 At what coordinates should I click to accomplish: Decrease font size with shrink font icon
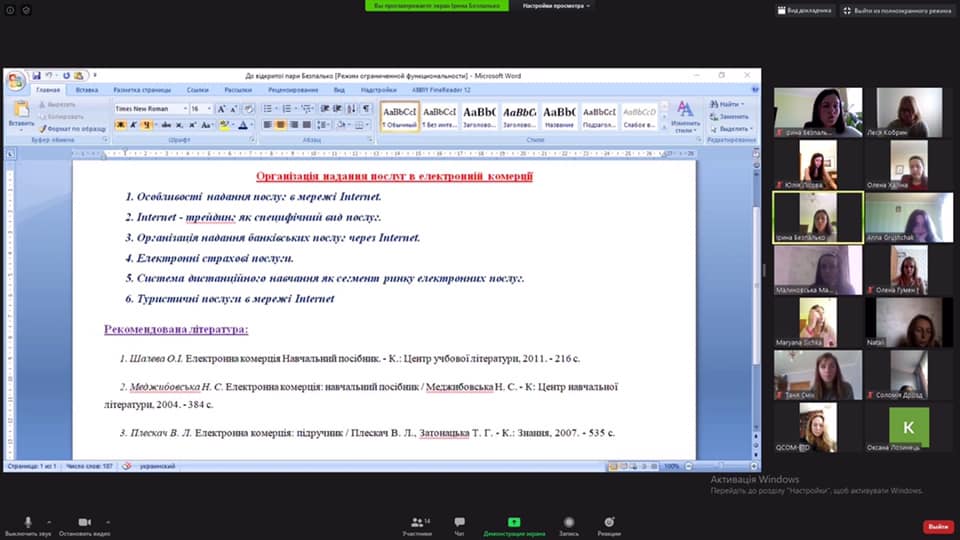tap(233, 108)
